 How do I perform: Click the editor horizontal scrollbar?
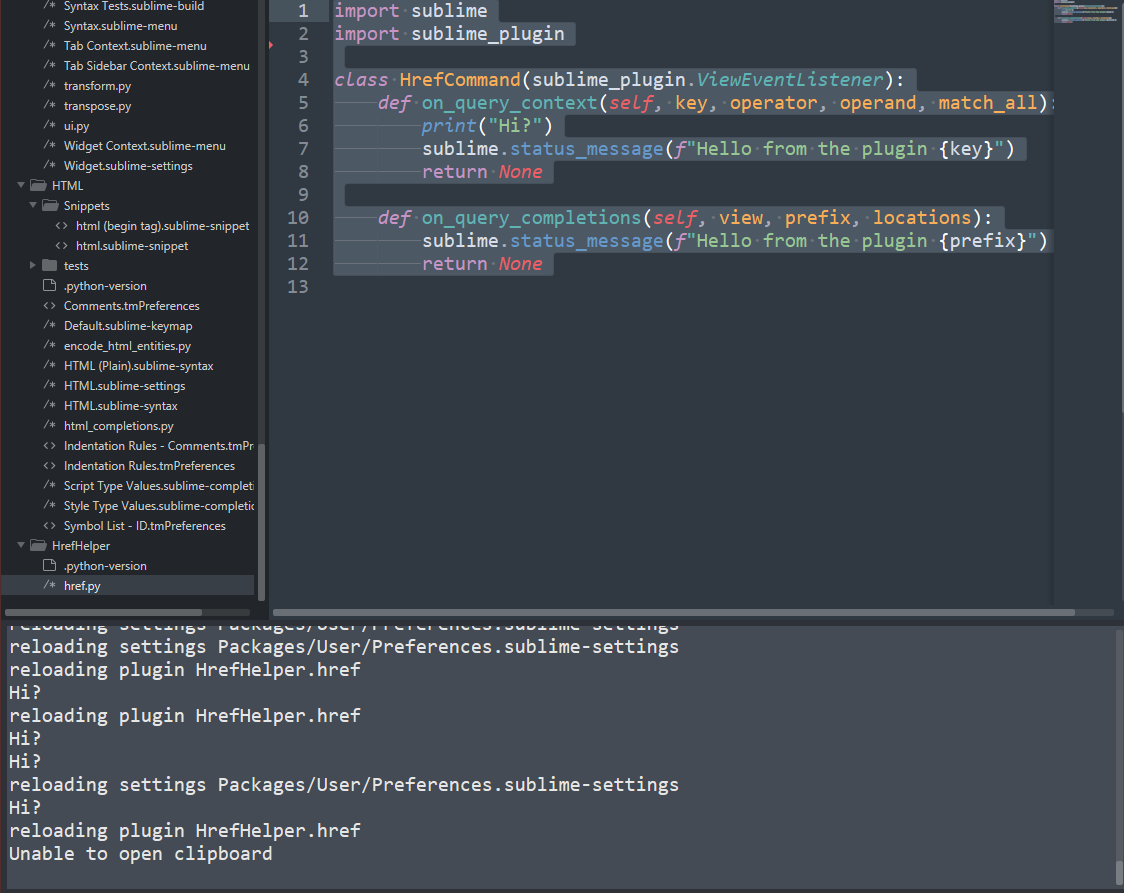click(674, 613)
